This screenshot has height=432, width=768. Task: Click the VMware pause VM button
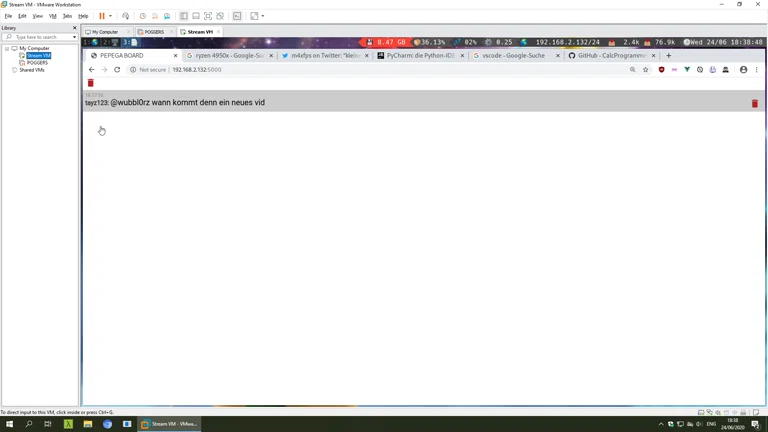click(101, 16)
